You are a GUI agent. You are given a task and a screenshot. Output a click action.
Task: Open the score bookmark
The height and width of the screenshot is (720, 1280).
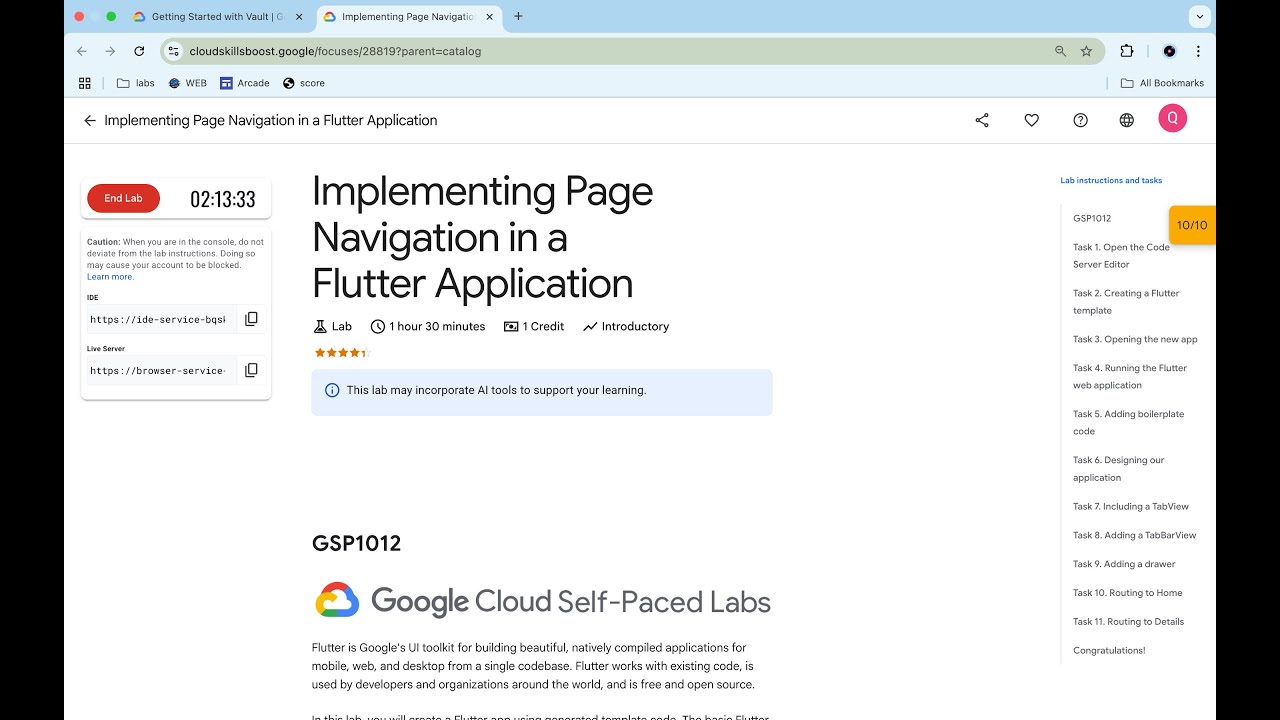click(304, 83)
